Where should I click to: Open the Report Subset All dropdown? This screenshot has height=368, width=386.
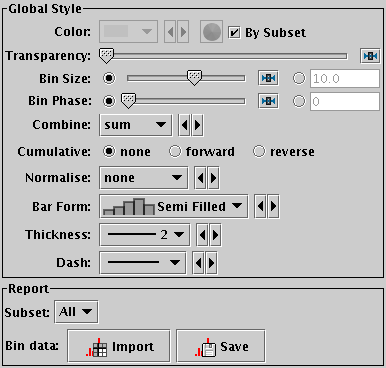tap(76, 312)
